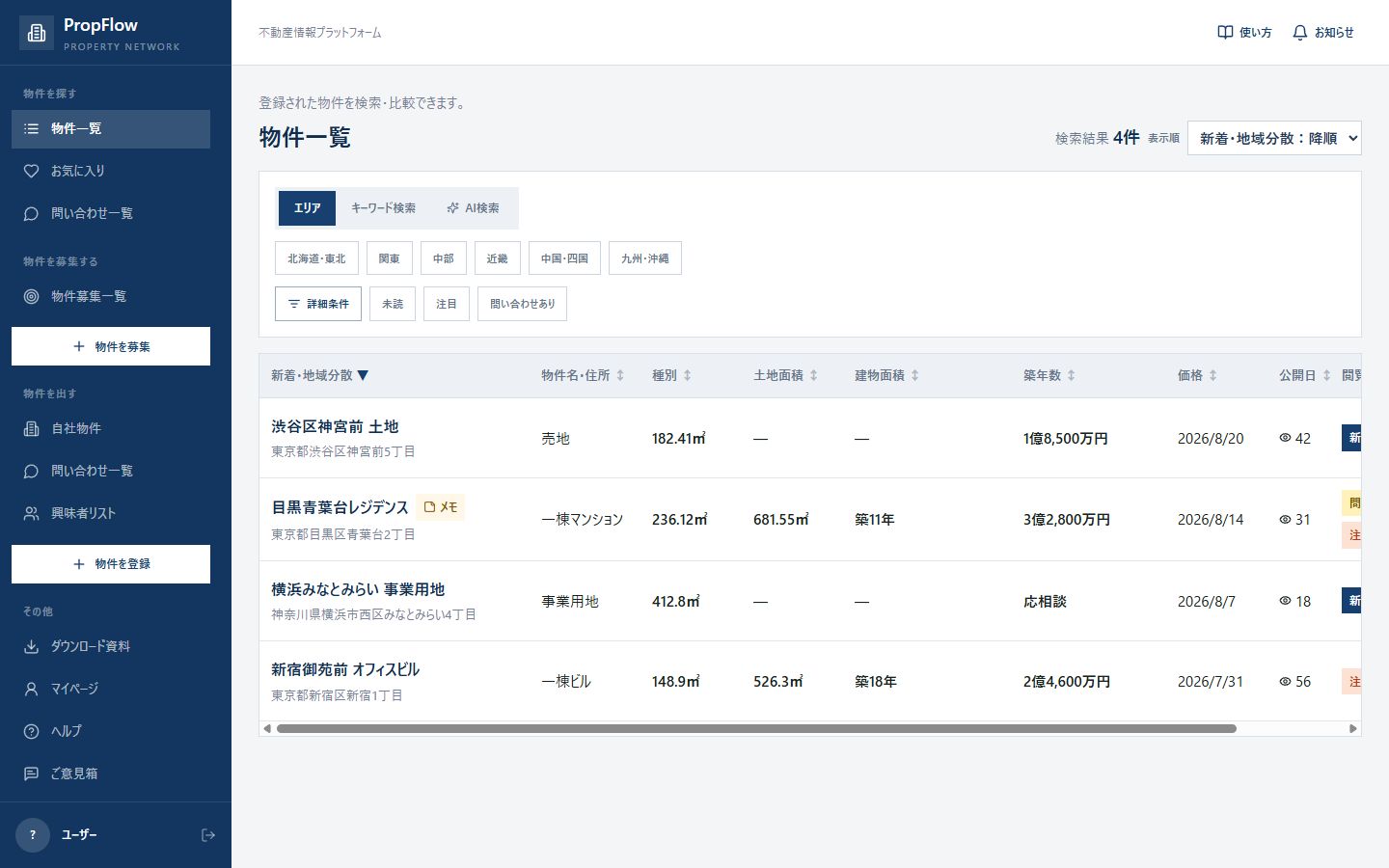The width and height of the screenshot is (1389, 868).
Task: Open the 横浜みなとみらい 事業用地 listing
Action: (x=358, y=589)
